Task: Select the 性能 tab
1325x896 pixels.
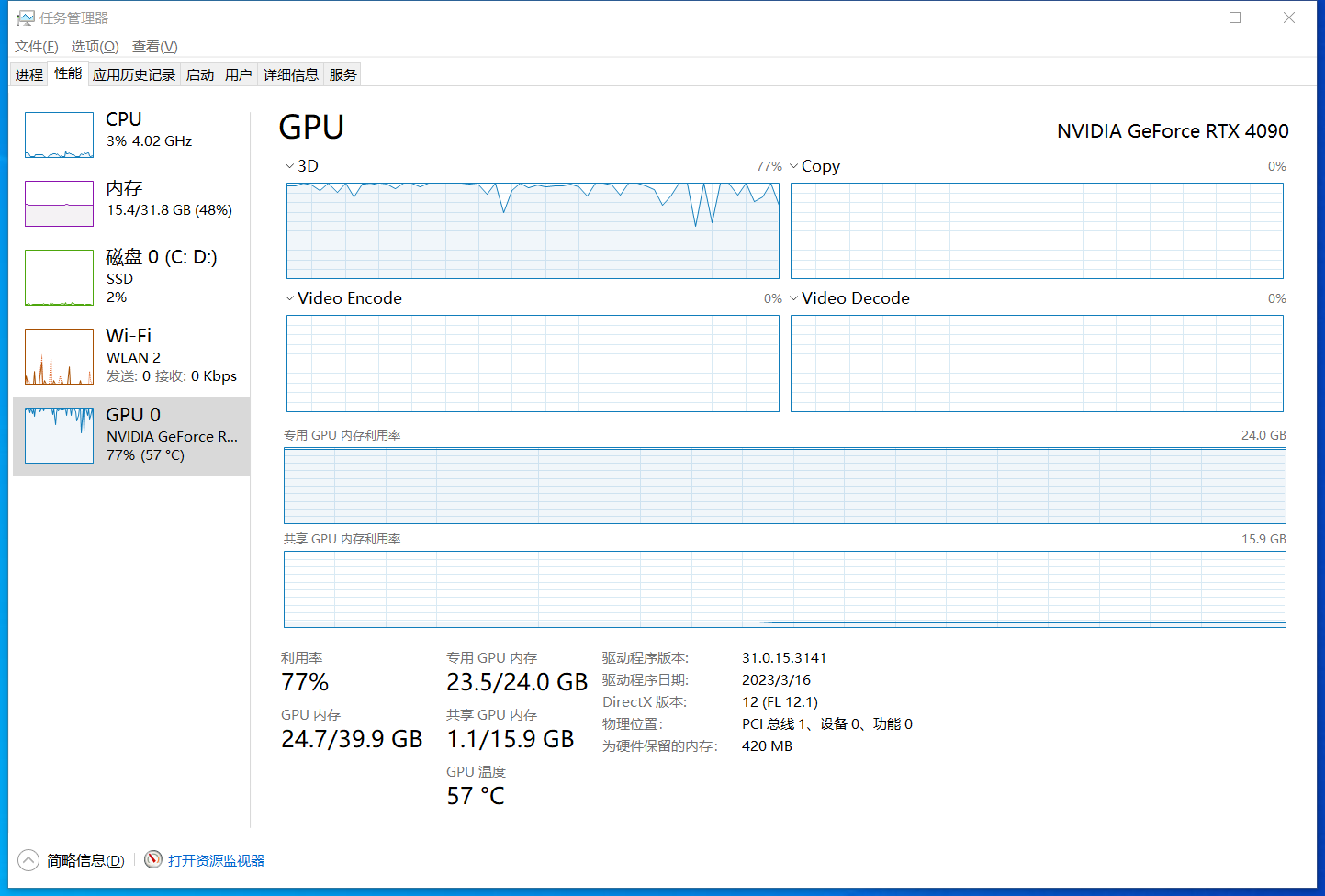Action: point(68,73)
